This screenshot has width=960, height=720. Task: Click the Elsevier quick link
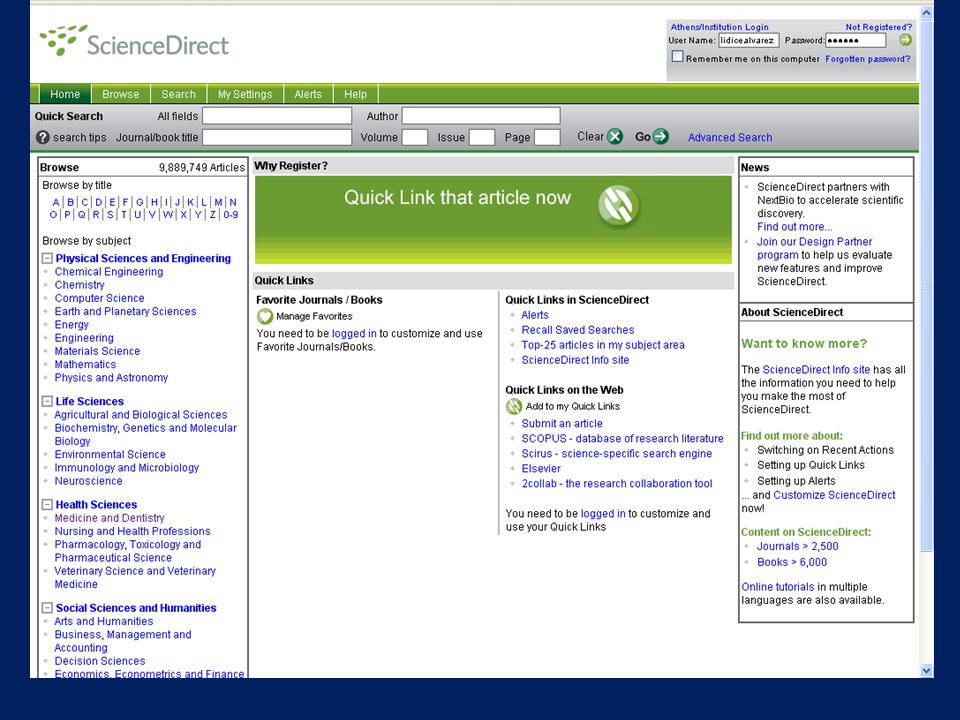pos(541,469)
